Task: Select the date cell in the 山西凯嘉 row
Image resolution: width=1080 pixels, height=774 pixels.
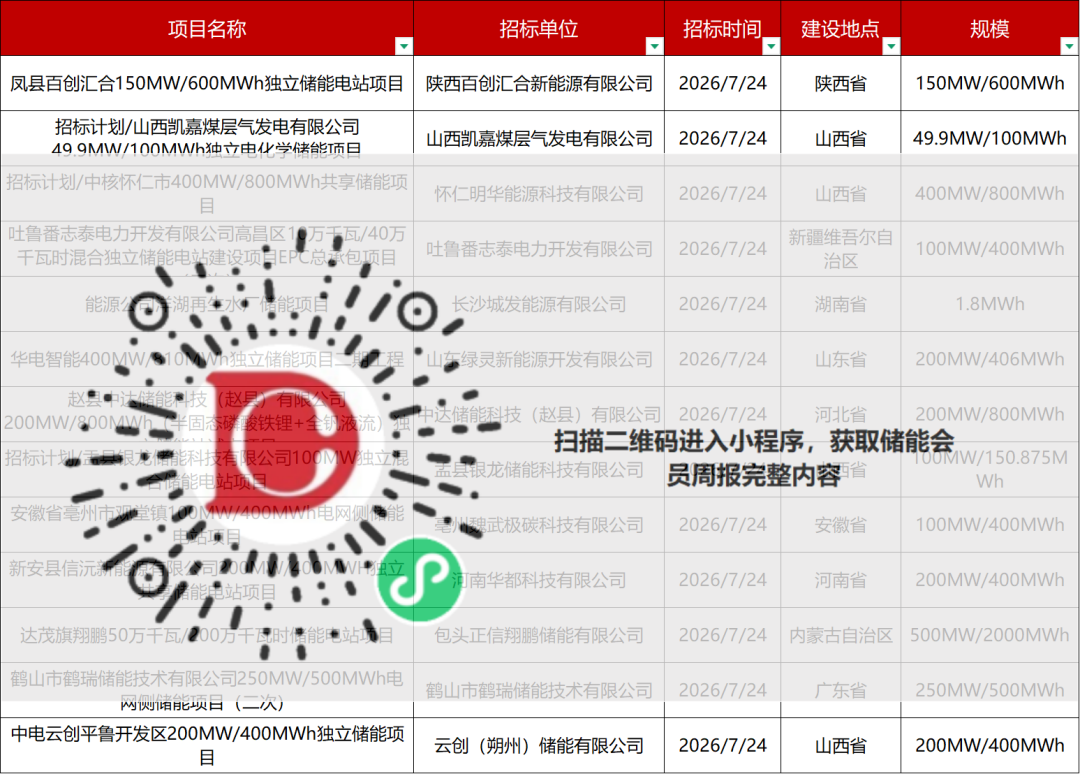Action: (x=722, y=138)
